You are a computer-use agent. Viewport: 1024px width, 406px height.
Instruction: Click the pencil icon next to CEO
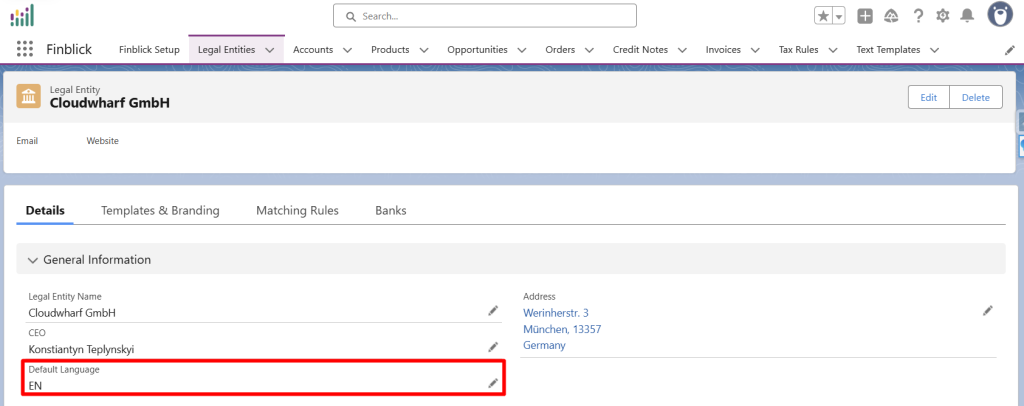click(492, 347)
